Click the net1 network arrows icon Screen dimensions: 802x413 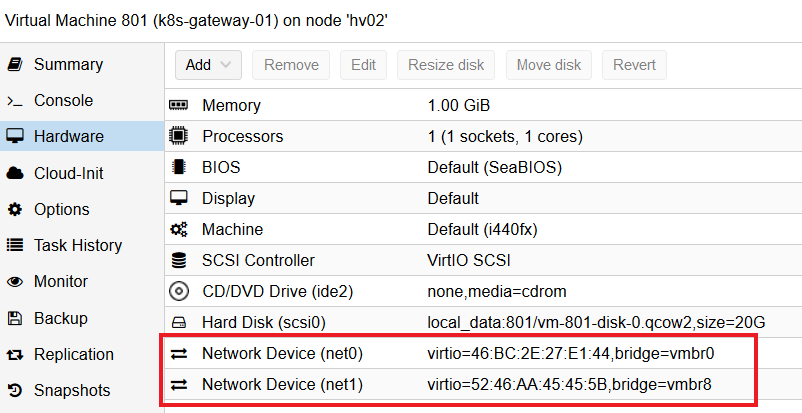[179, 384]
